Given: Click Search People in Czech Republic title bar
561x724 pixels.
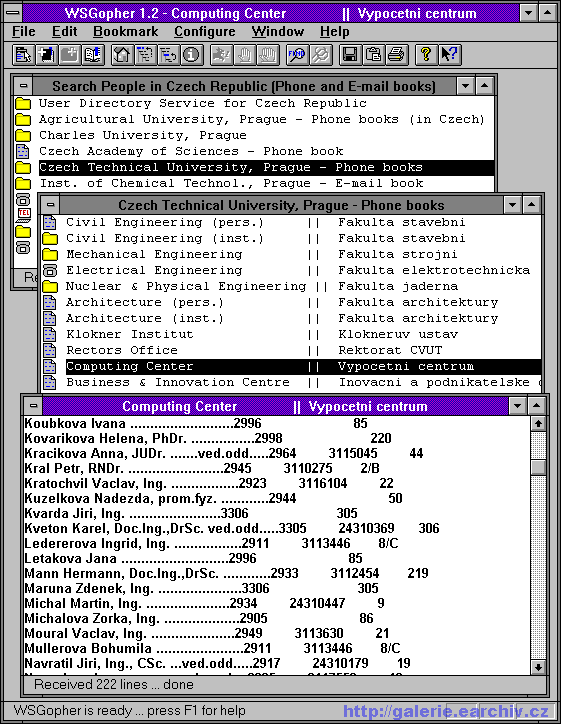Looking at the screenshot, I should [x=244, y=86].
